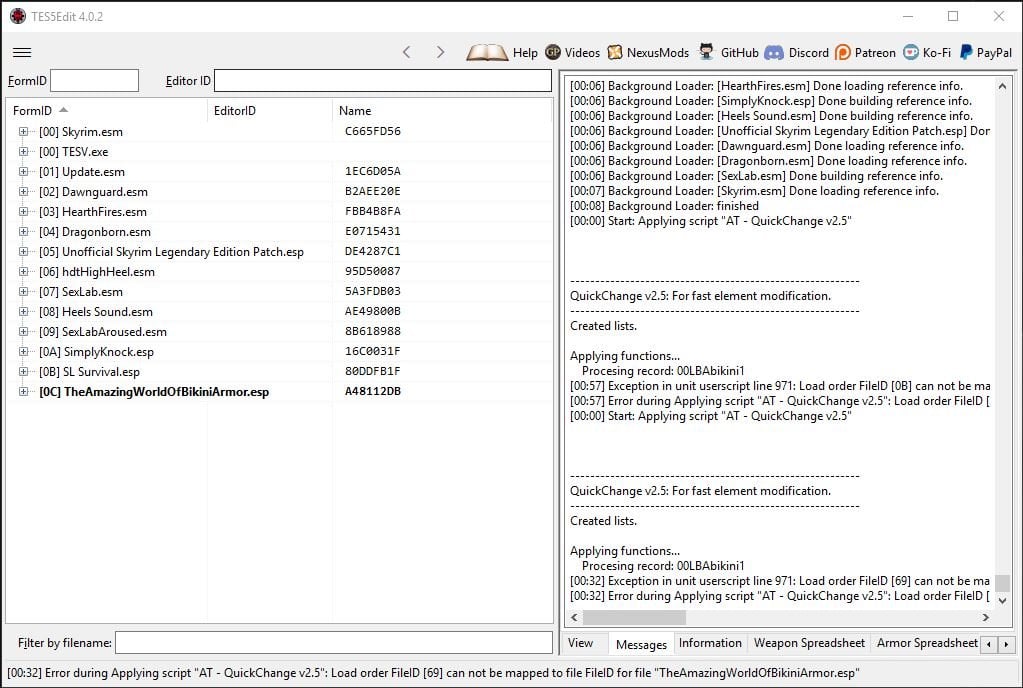Click CRC value C665FD56
Viewport: 1023px width, 688px height.
[373, 131]
